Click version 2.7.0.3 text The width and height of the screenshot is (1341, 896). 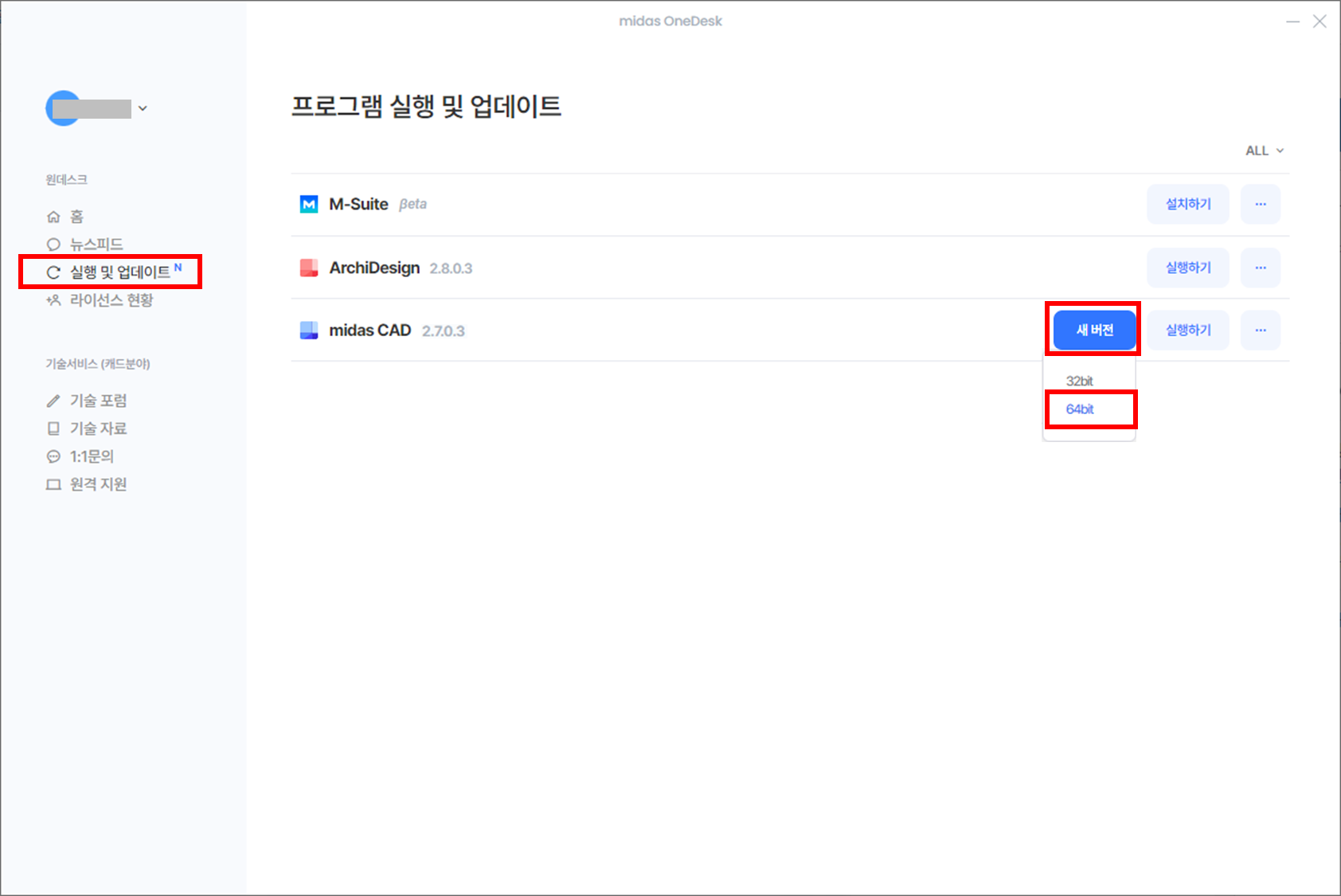tap(444, 331)
